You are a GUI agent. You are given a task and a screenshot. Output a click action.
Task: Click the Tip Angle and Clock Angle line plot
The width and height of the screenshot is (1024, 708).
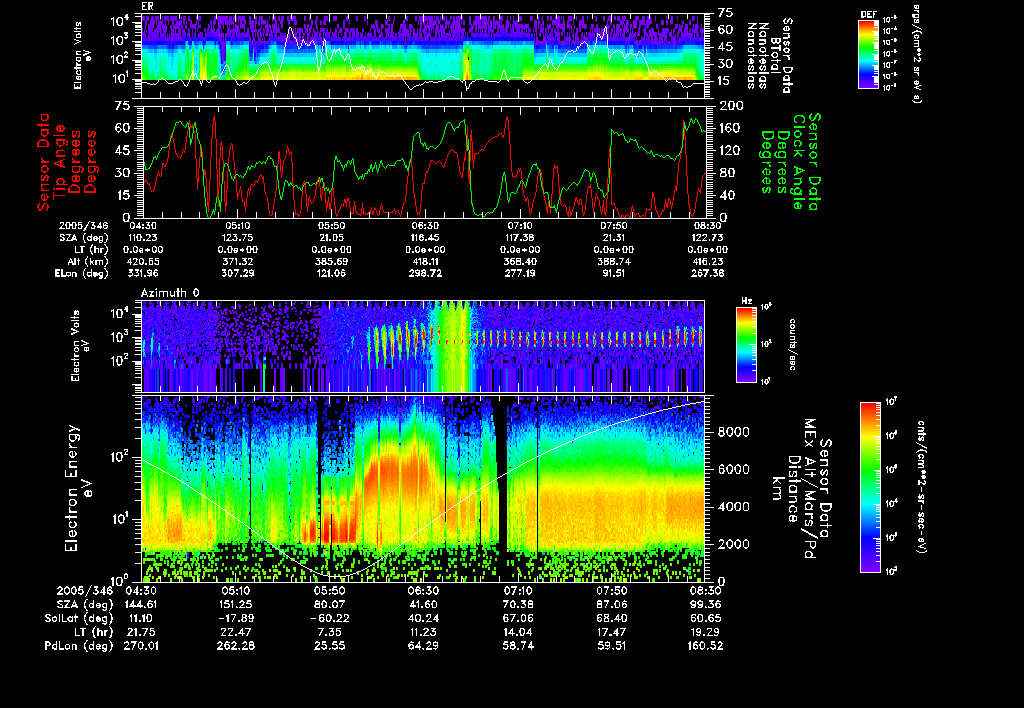tap(423, 161)
